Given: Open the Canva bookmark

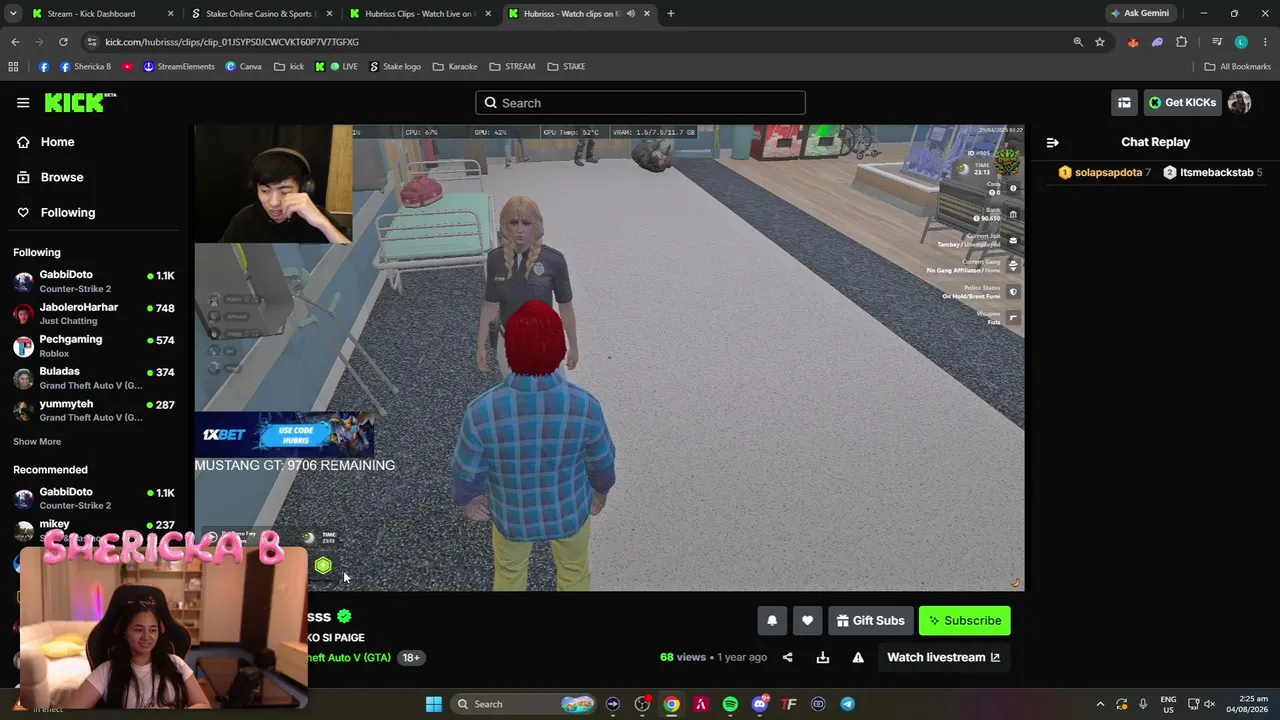Looking at the screenshot, I should (x=243, y=67).
